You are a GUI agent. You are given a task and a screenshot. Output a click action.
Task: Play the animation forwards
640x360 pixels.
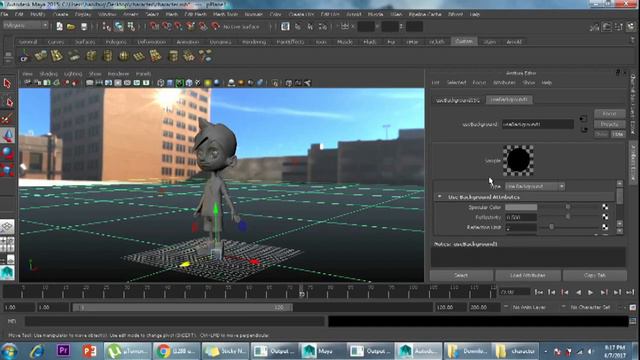coord(591,292)
